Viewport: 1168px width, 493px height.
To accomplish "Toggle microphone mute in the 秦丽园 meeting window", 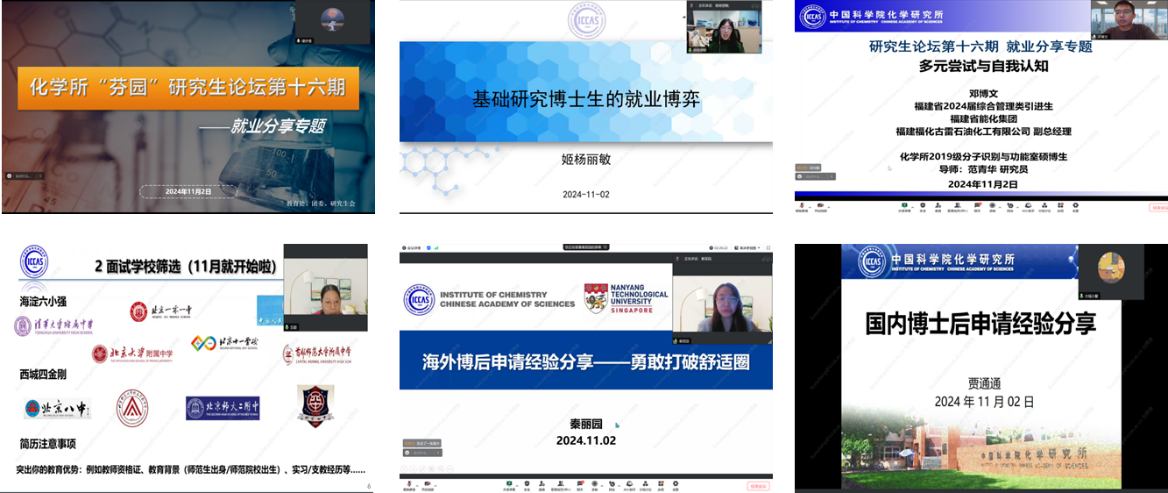I will coord(408,486).
